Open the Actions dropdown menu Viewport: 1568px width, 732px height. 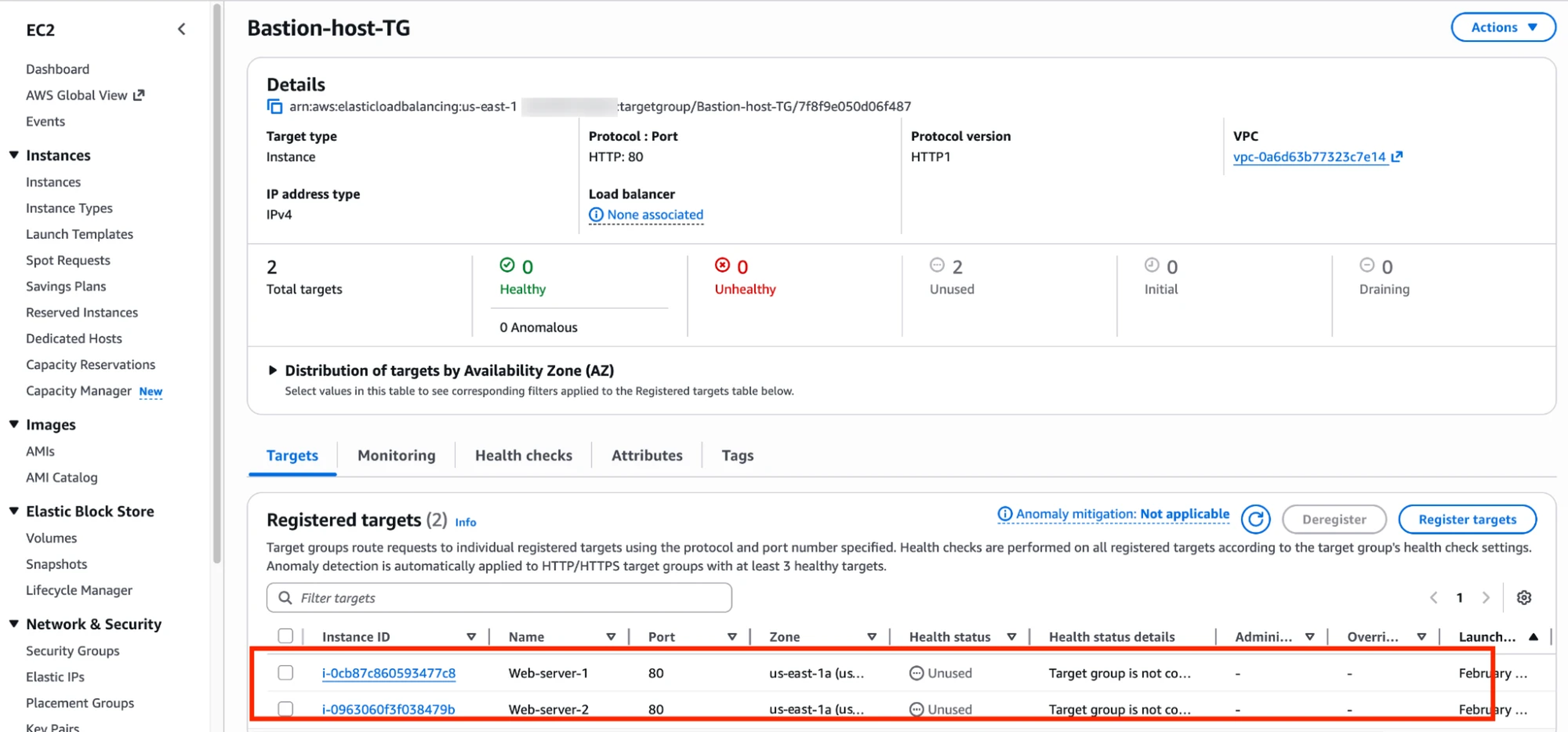1503,27
